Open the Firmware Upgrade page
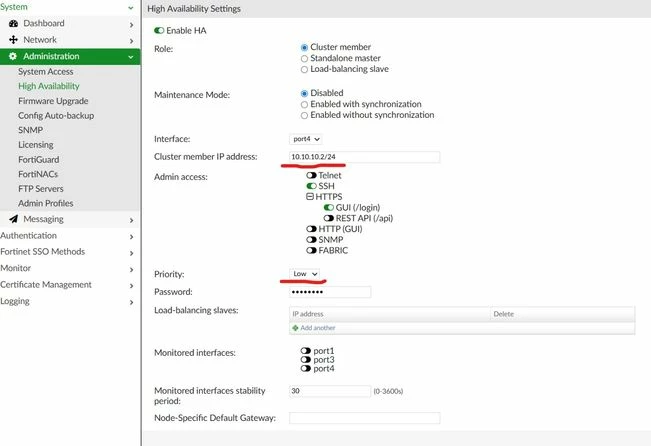This screenshot has width=651, height=446. [53, 101]
